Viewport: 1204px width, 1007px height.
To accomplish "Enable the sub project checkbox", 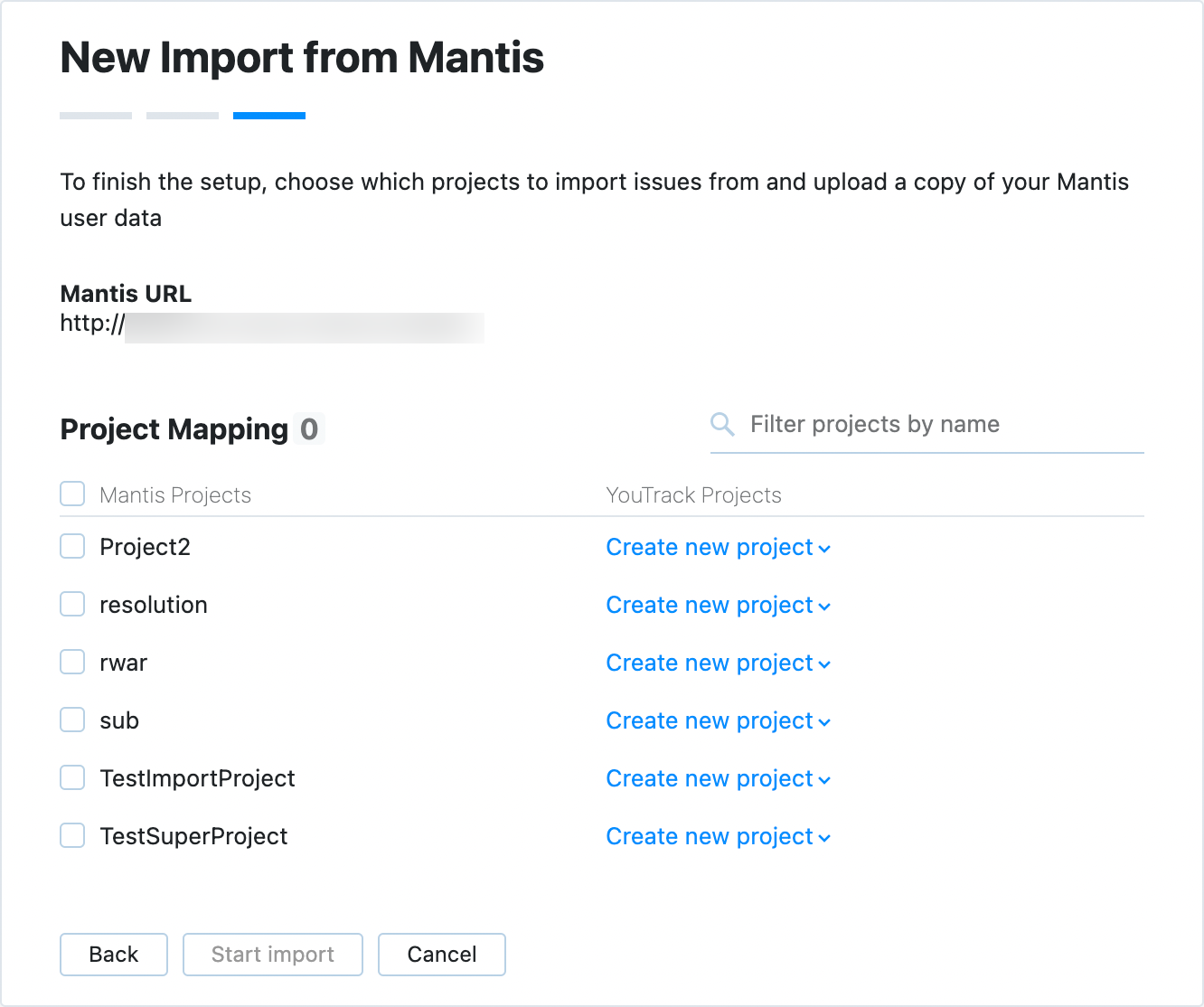I will pyautogui.click(x=72, y=720).
